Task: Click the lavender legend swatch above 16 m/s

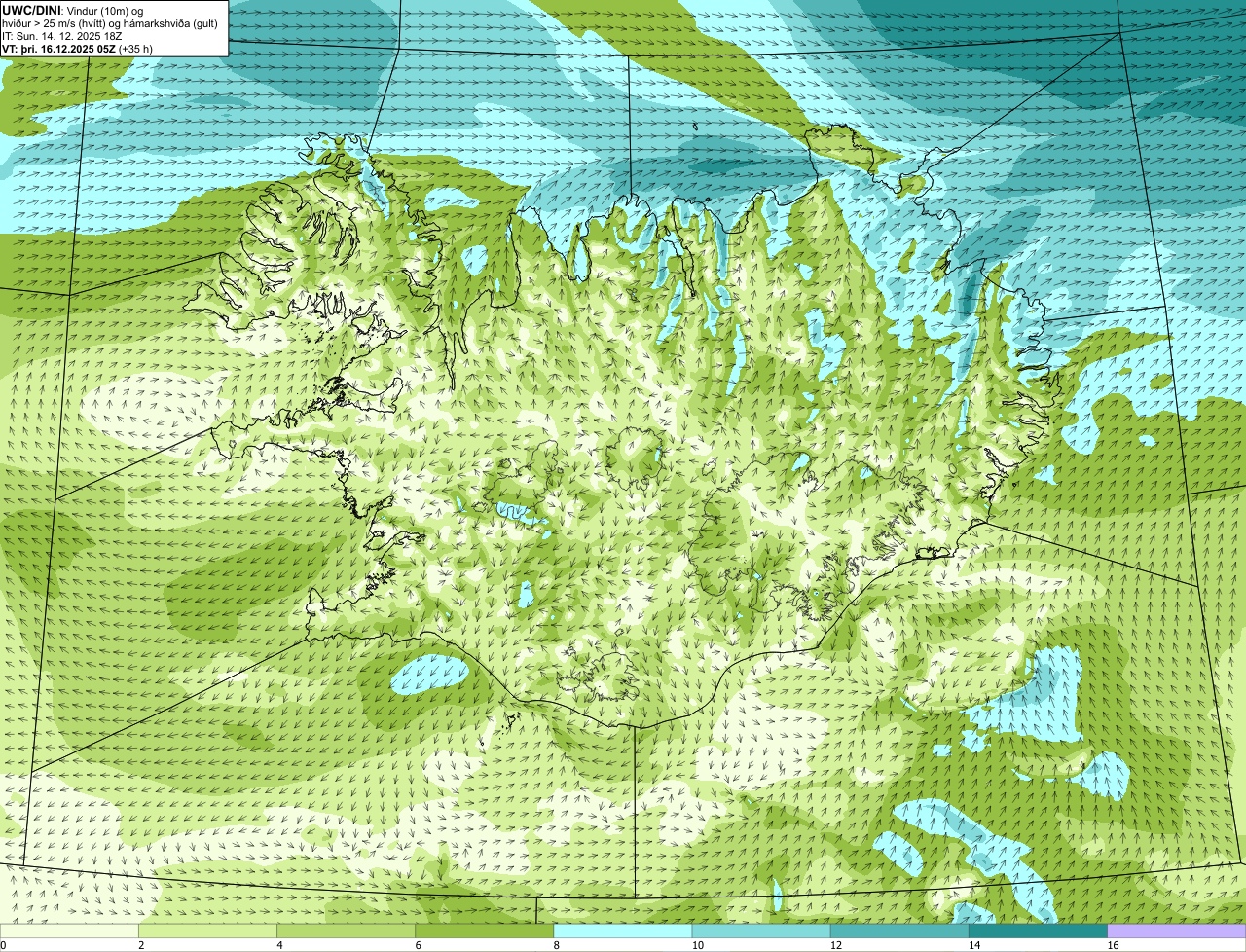Action: 1177,932
